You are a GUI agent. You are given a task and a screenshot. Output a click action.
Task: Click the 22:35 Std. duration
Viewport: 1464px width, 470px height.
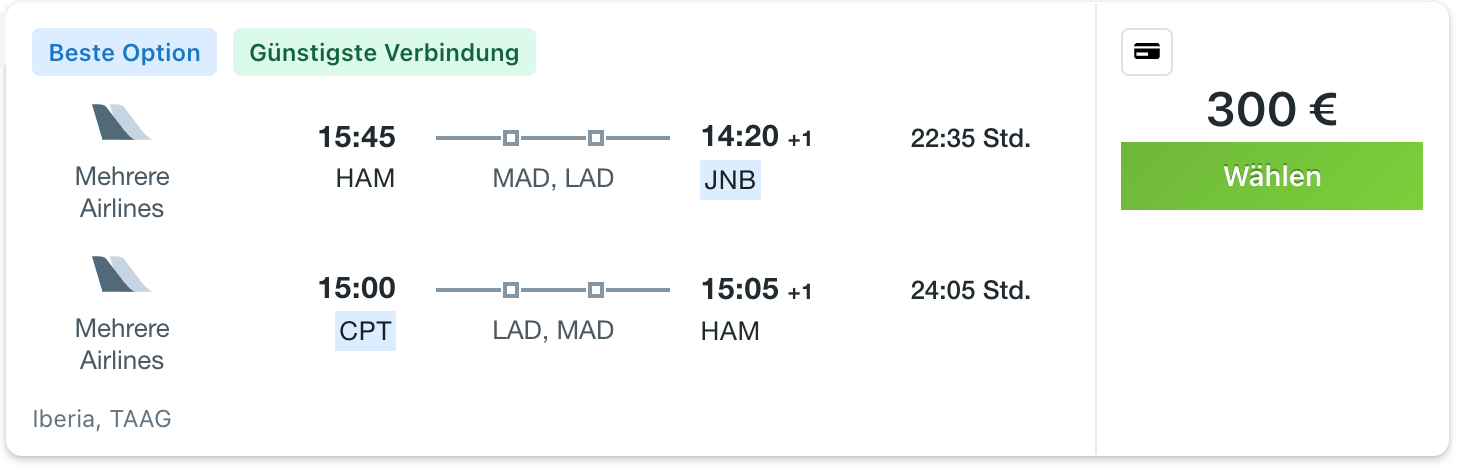point(970,138)
